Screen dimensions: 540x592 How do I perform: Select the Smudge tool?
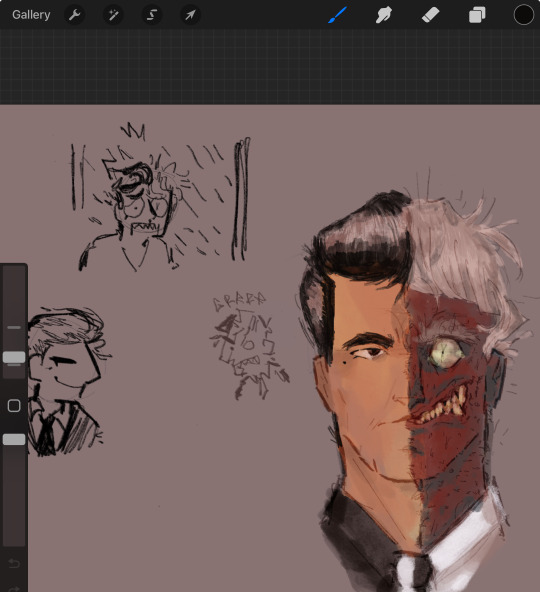[383, 15]
